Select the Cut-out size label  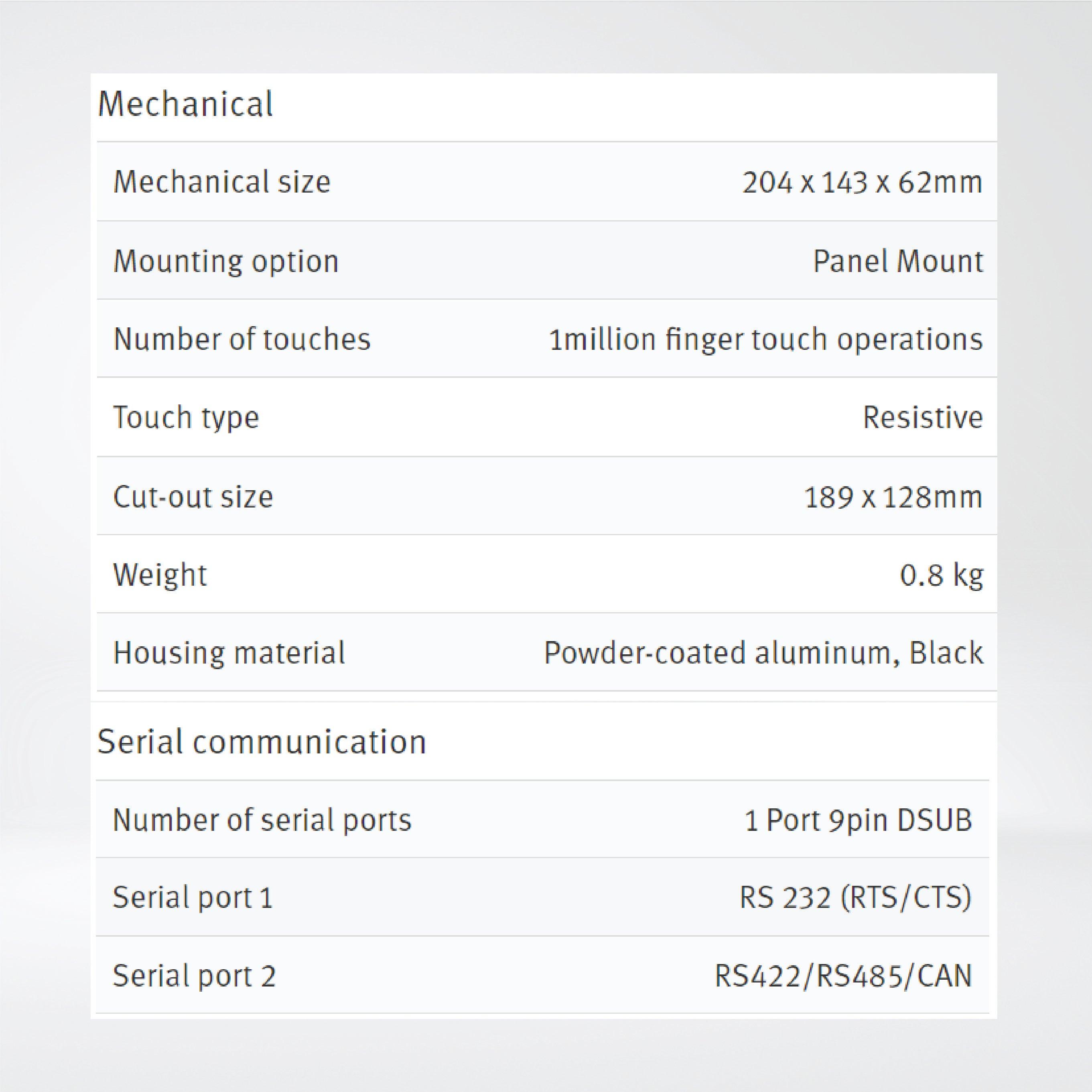point(193,496)
